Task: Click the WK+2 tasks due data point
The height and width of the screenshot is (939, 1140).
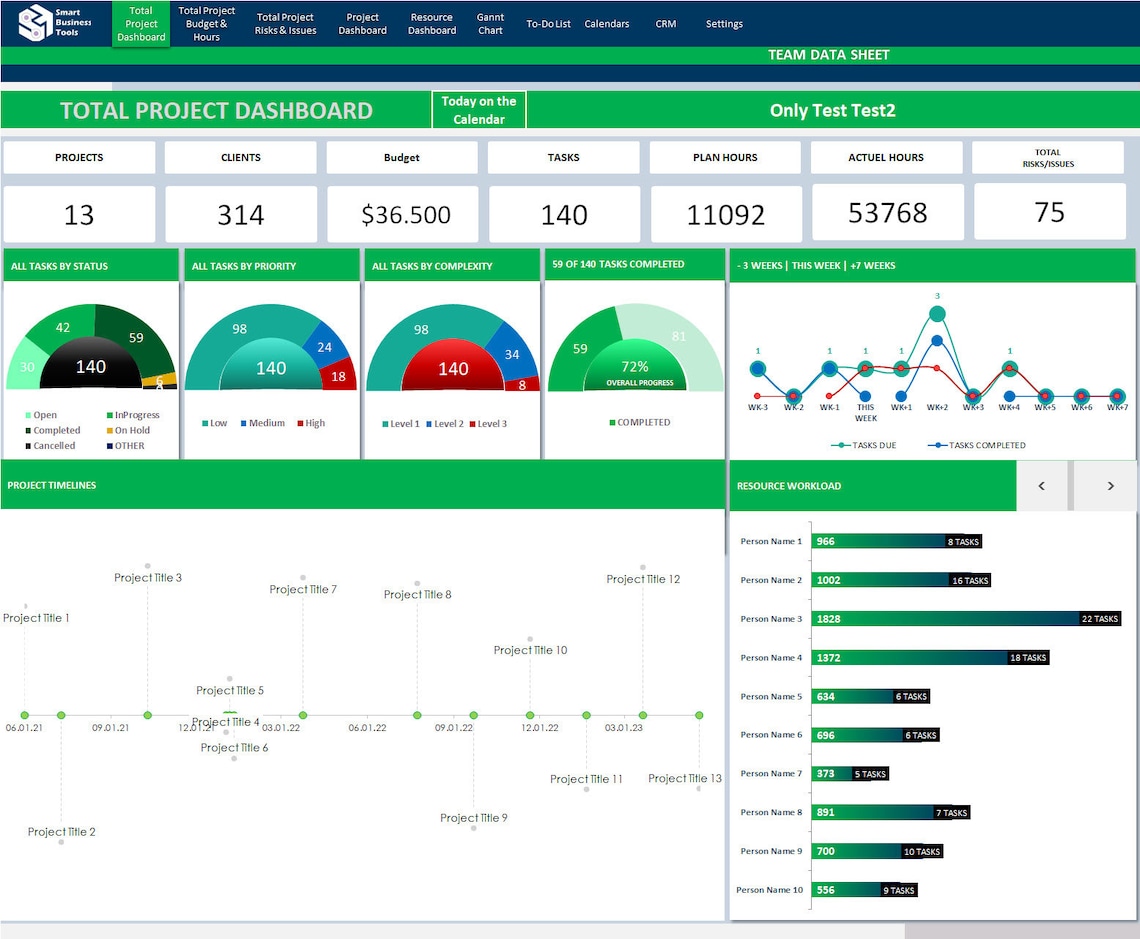Action: click(x=937, y=314)
